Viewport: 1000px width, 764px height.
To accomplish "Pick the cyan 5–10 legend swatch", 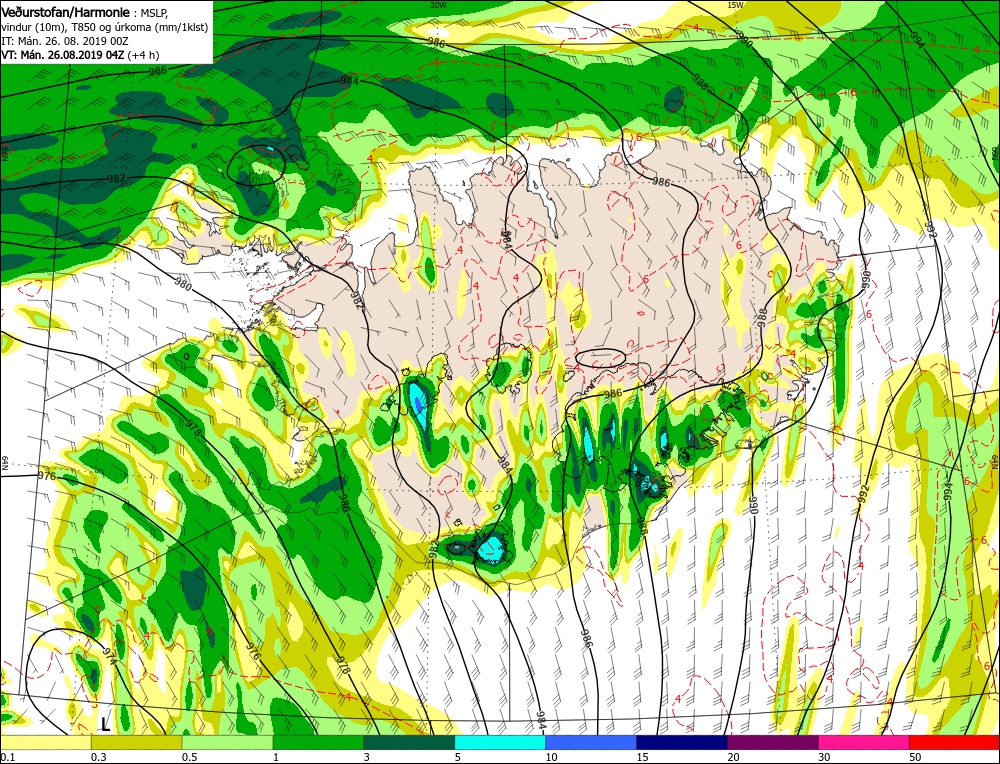I will 500,742.
